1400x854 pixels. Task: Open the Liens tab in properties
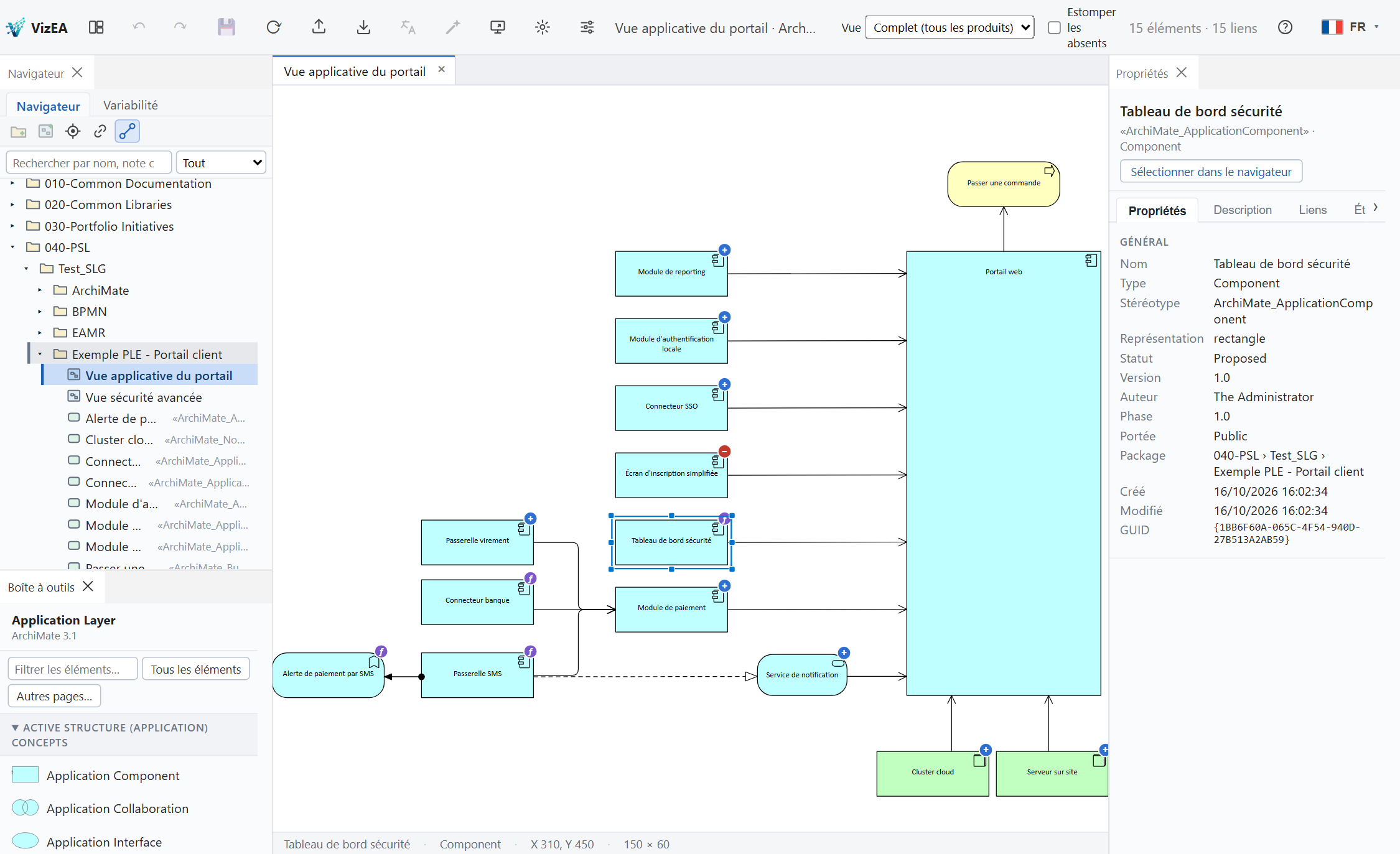coord(1312,210)
